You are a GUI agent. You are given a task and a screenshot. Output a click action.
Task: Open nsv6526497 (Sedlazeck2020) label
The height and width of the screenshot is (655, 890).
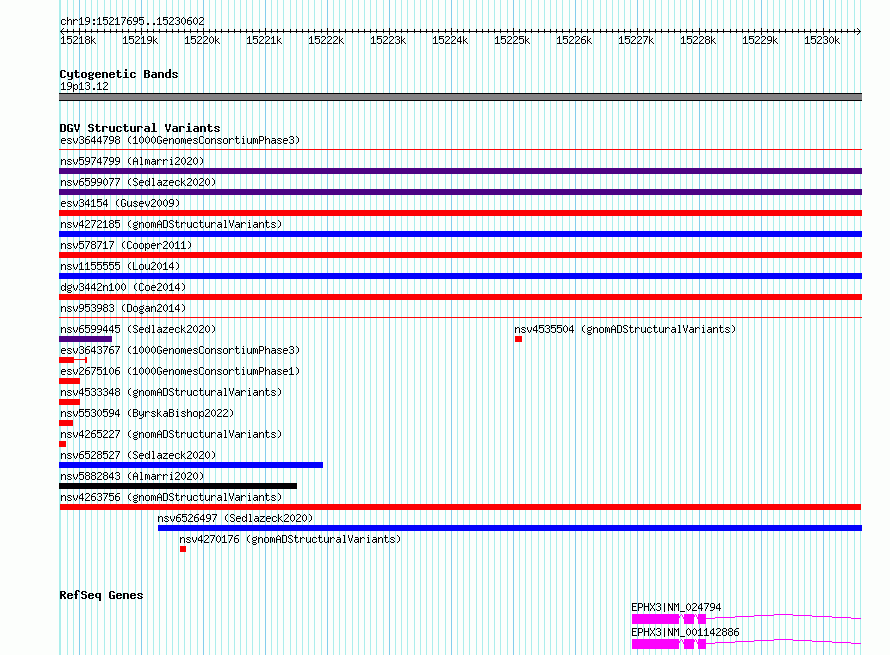pyautogui.click(x=235, y=518)
